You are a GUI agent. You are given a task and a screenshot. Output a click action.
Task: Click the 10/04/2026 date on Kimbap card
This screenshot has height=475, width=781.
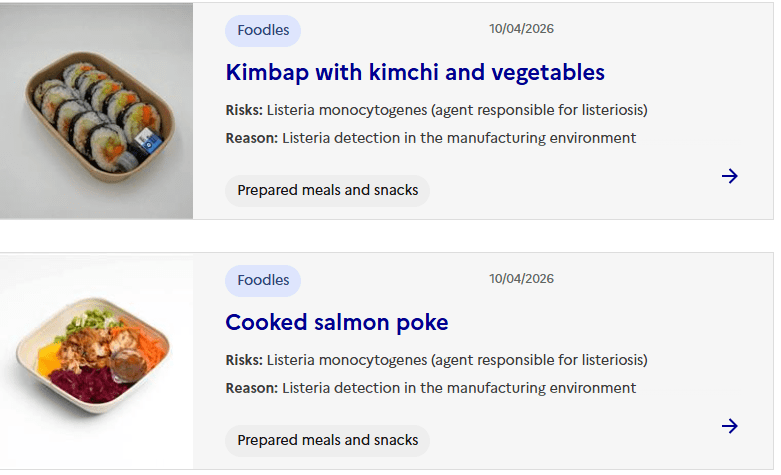pyautogui.click(x=521, y=29)
